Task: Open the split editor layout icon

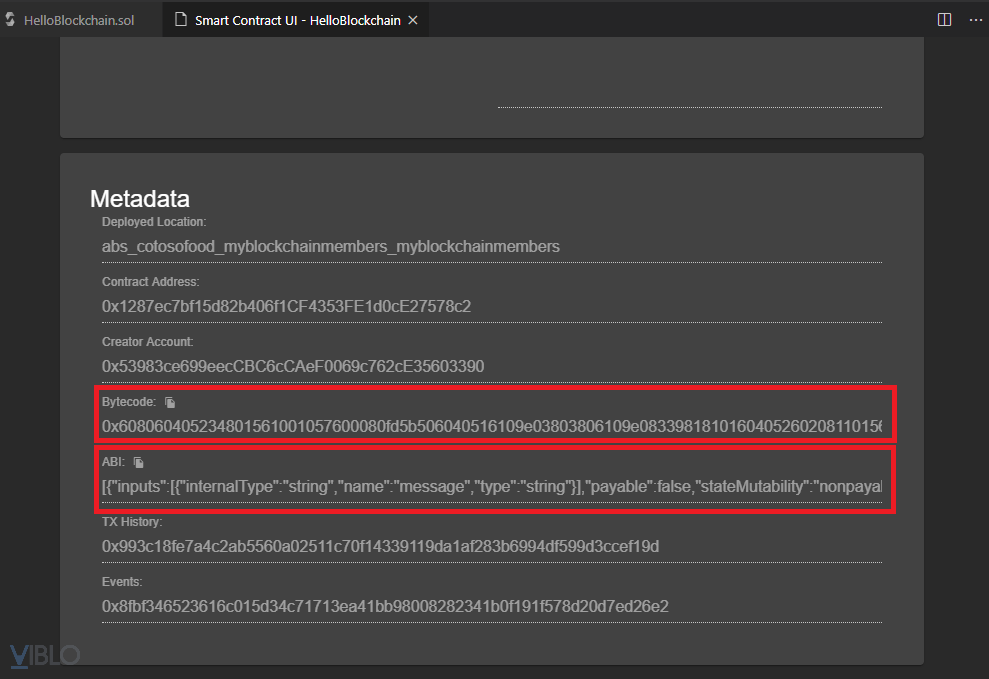Action: click(x=944, y=20)
